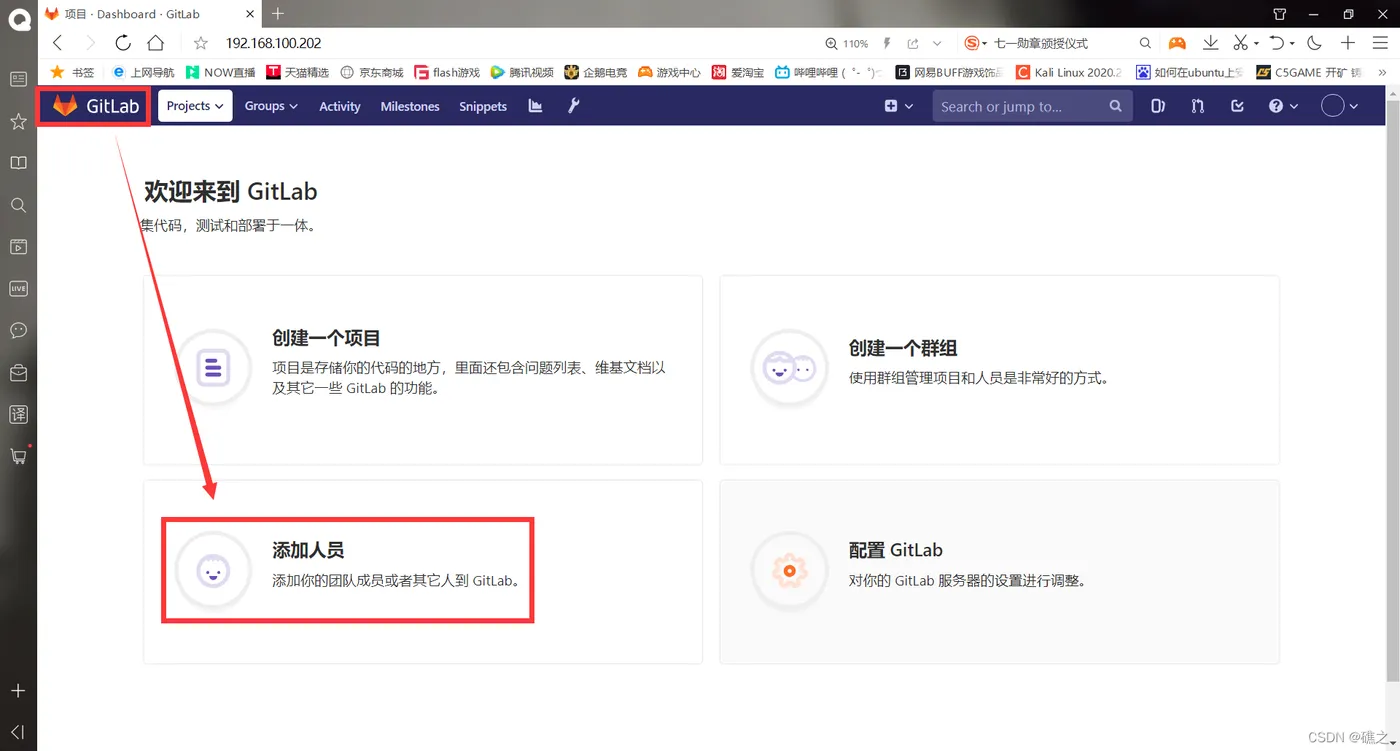Image resolution: width=1400 pixels, height=751 pixels.
Task: Open the game controller toolbar icon
Action: click(1177, 43)
